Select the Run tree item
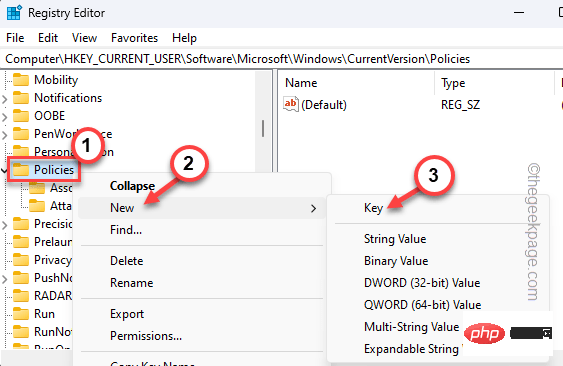This screenshot has width=563, height=366. [45, 314]
